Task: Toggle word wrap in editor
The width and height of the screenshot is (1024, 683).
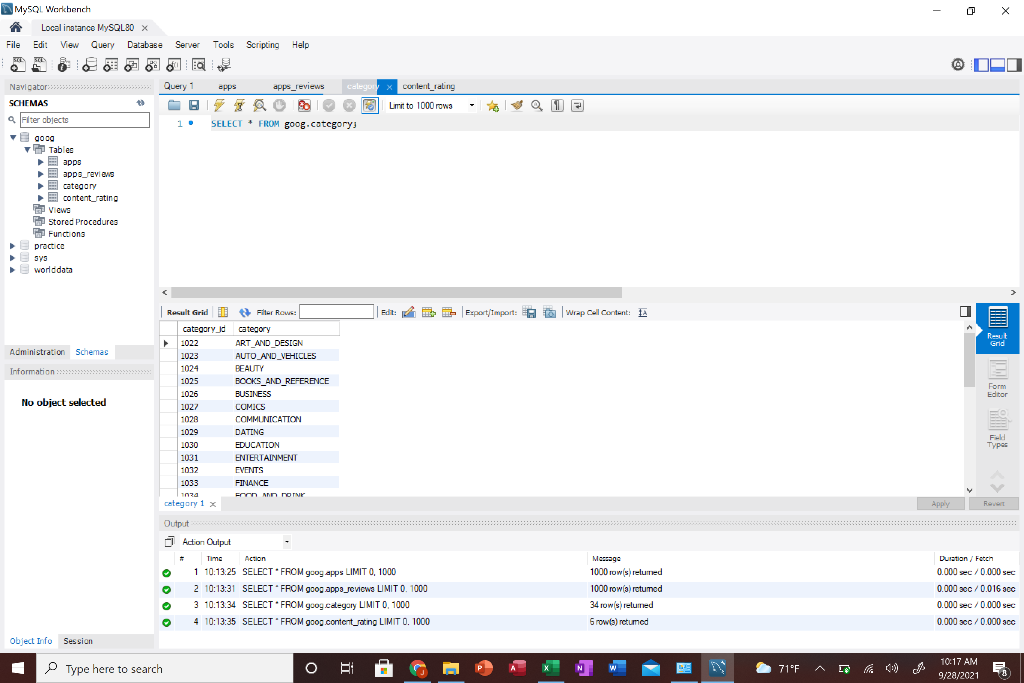Action: tap(577, 105)
